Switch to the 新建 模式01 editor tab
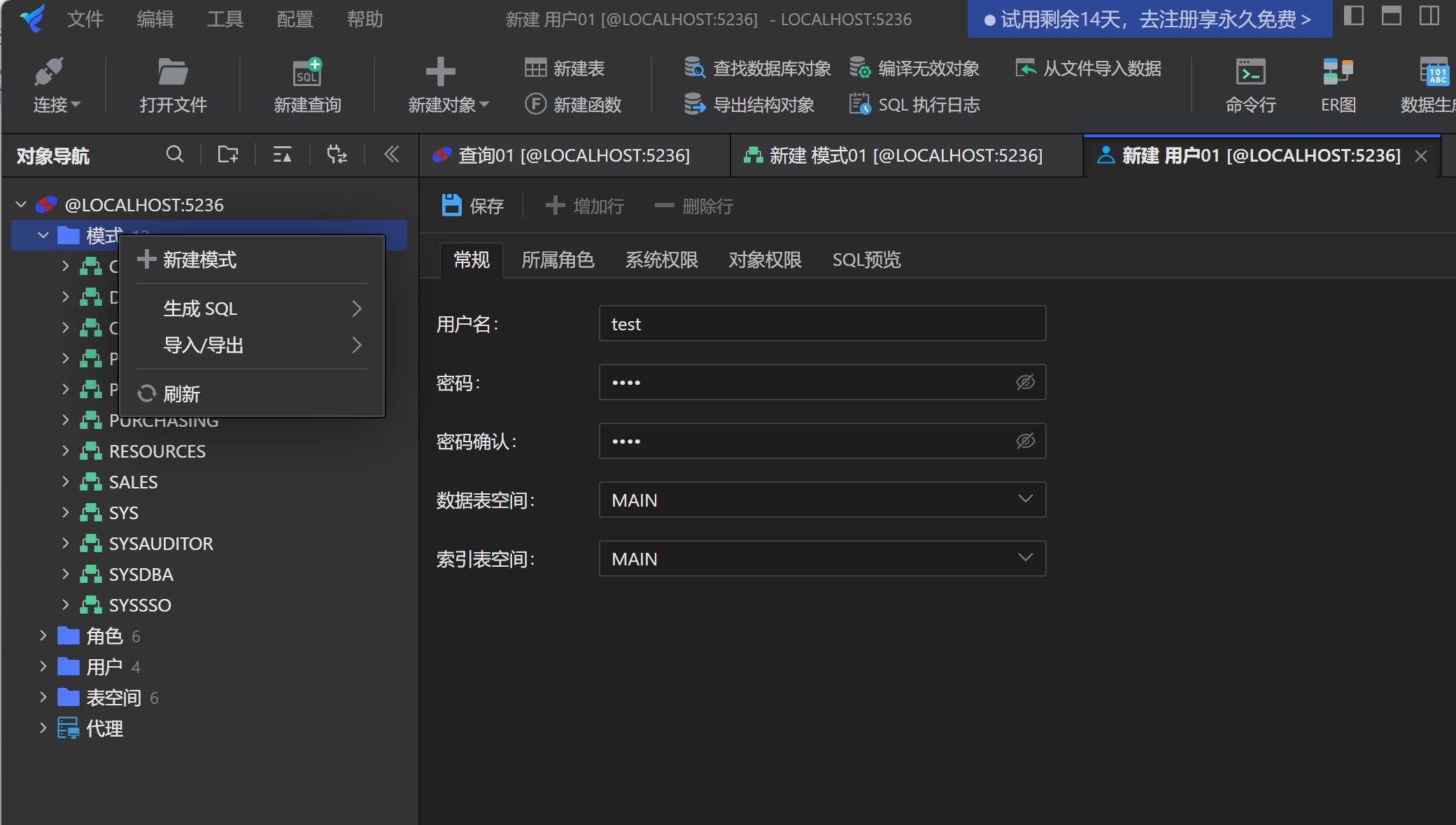 click(906, 155)
